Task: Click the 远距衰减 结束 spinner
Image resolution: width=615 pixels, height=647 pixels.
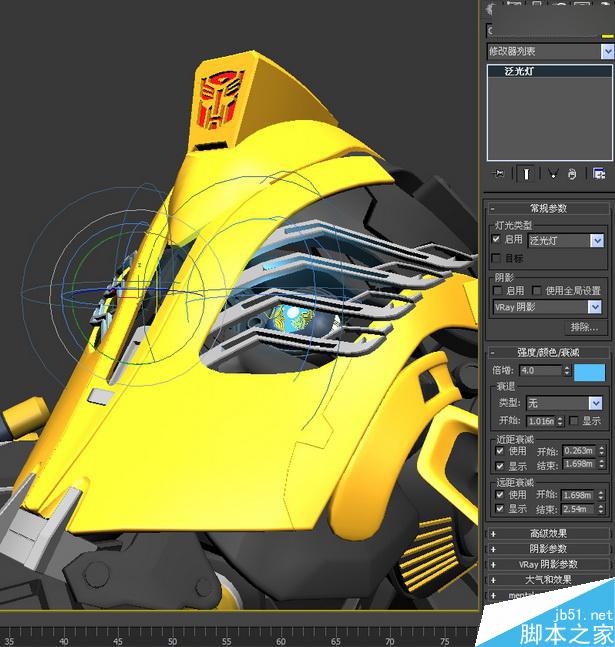Action: tap(601, 509)
